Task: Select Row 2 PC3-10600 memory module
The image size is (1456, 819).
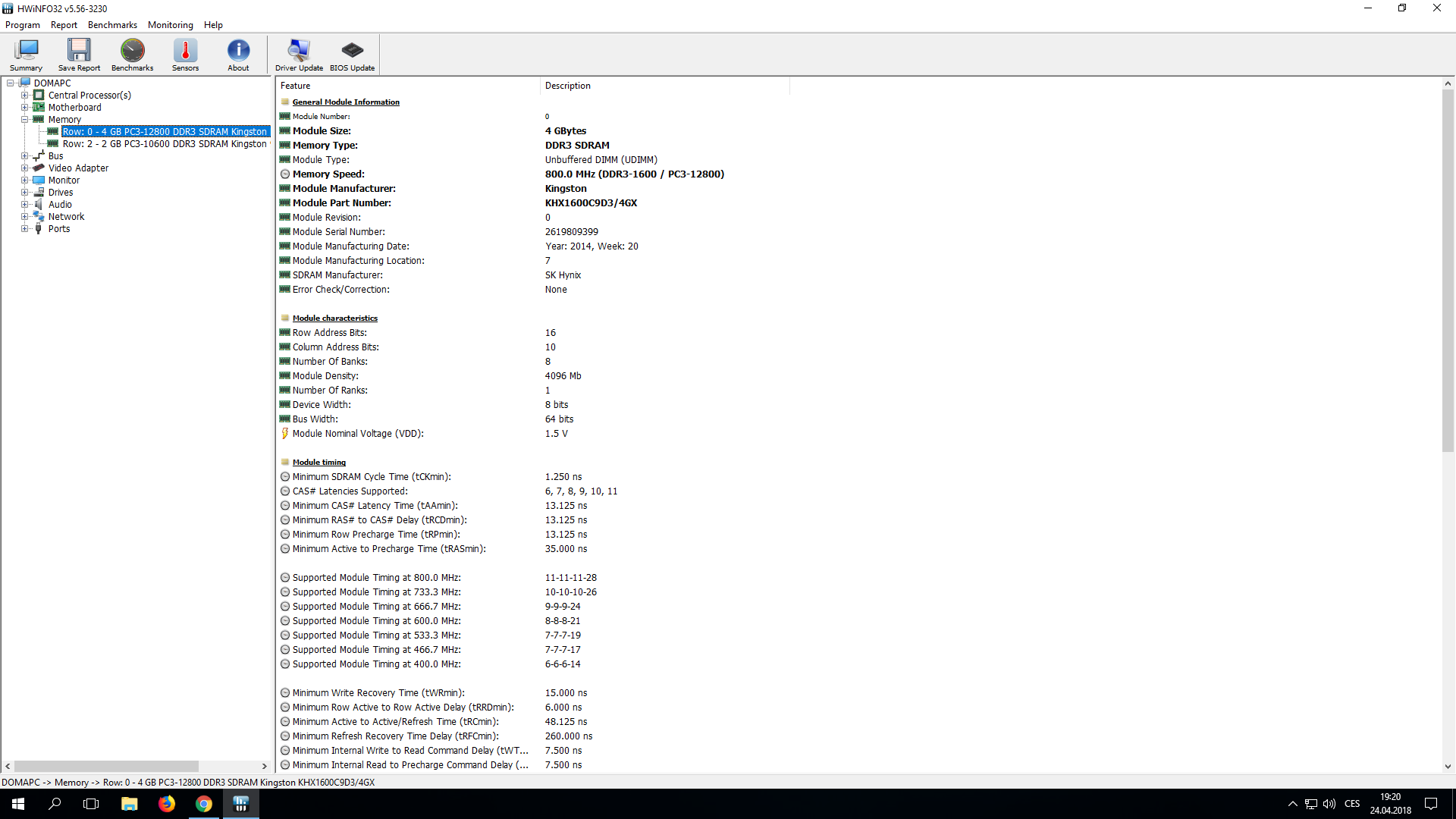Action: tap(164, 144)
